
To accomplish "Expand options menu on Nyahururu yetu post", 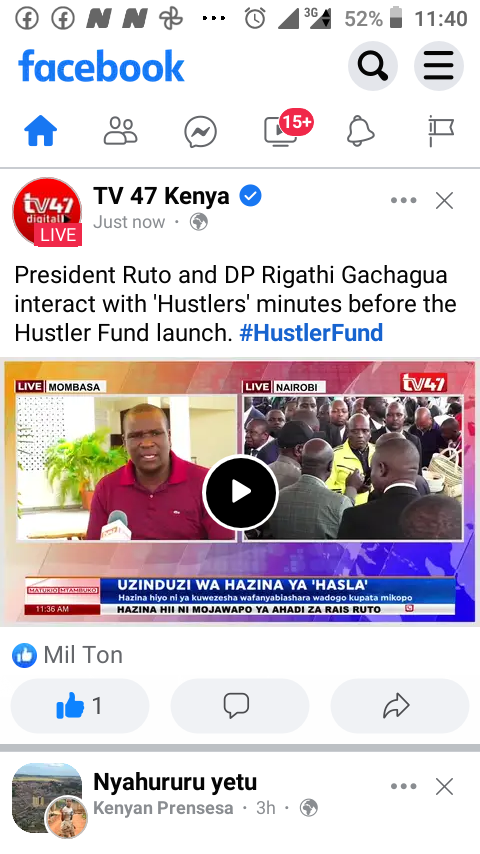I will click(x=404, y=786).
